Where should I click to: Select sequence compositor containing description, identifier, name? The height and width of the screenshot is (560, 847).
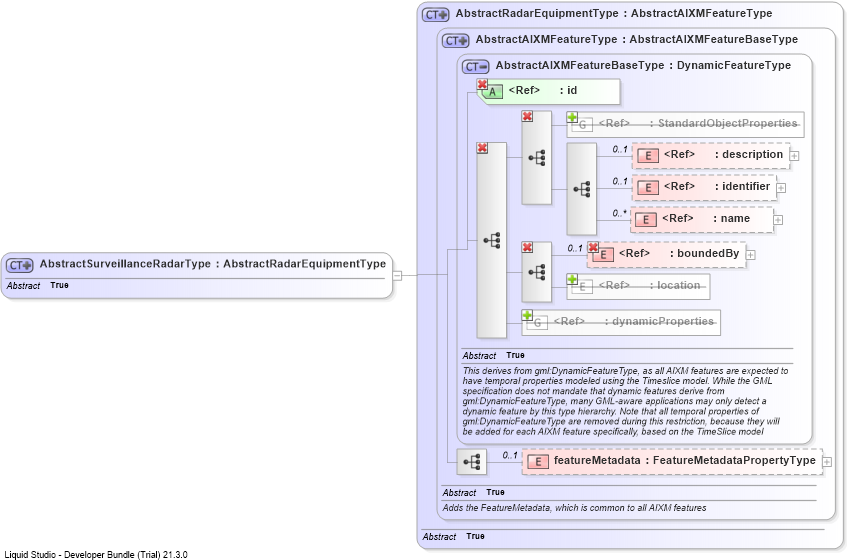581,189
